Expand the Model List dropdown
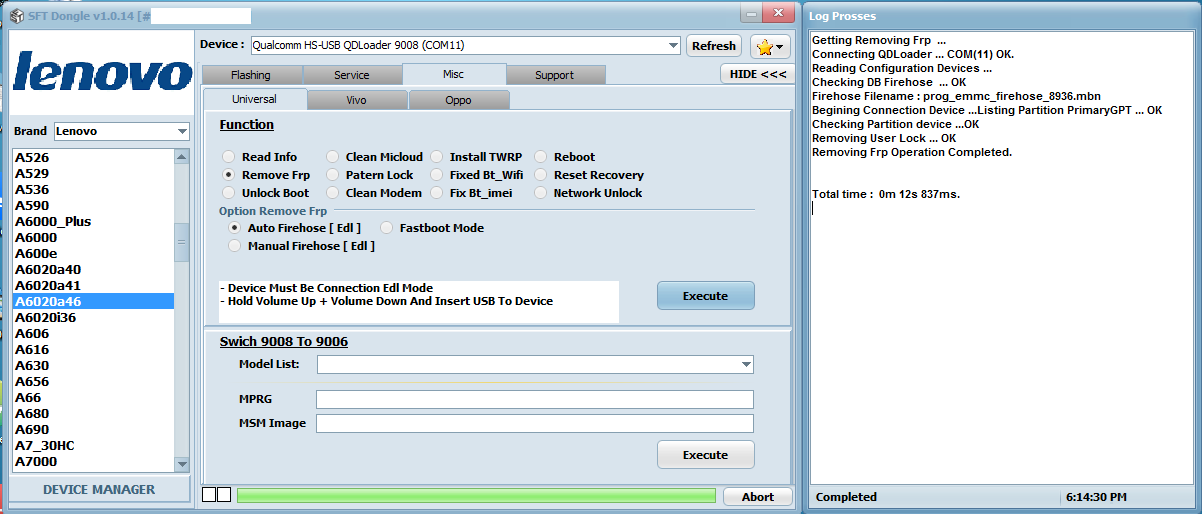Image resolution: width=1202 pixels, height=514 pixels. 746,365
